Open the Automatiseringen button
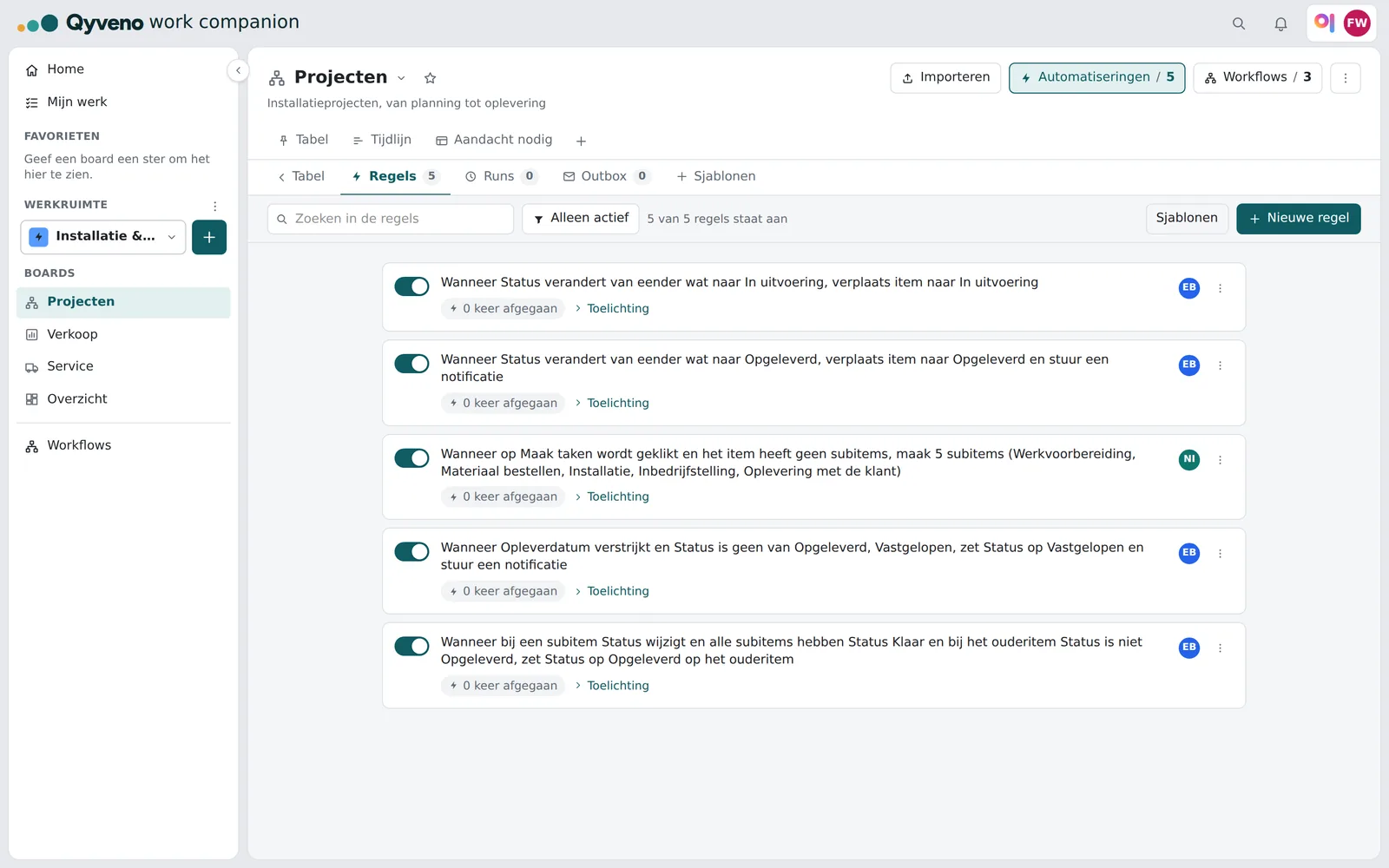Image resolution: width=1389 pixels, height=868 pixels. click(1097, 78)
